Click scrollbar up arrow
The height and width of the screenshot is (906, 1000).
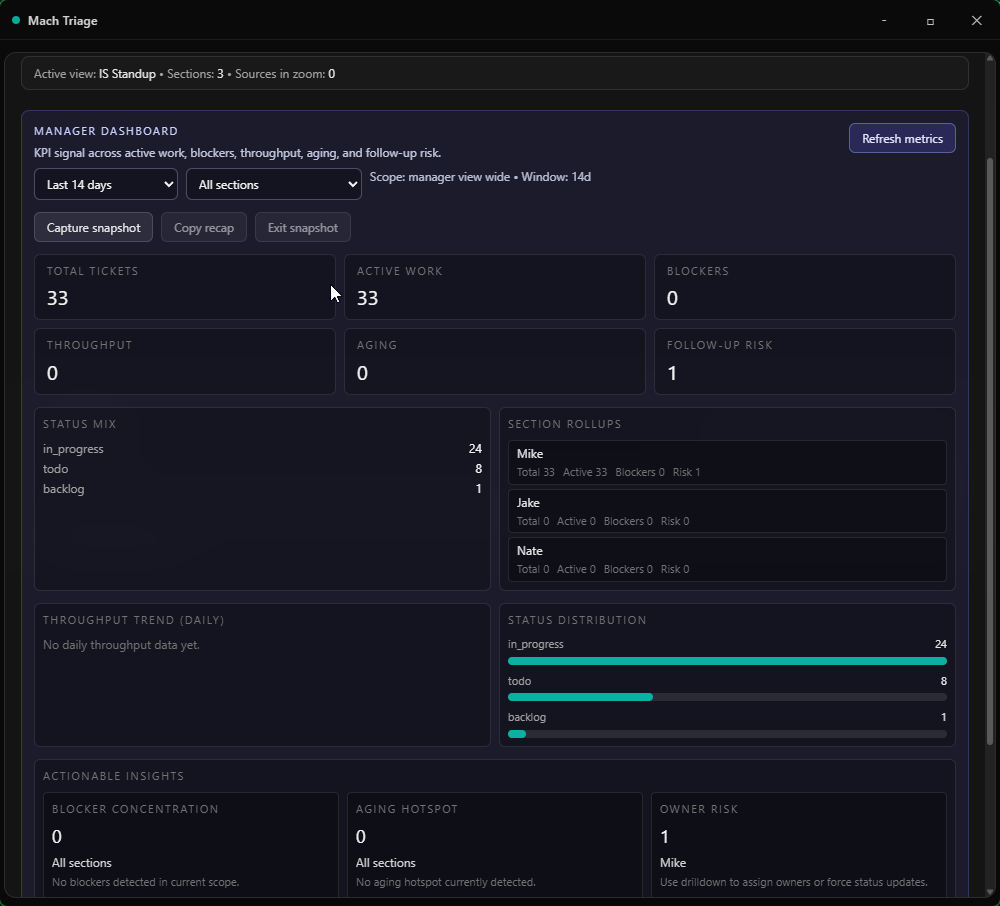pos(990,59)
